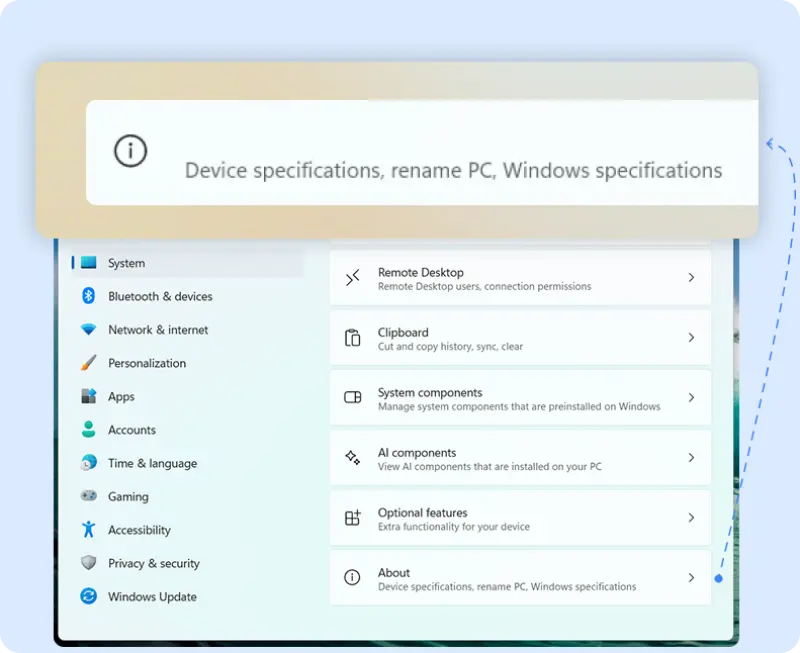Open the AI components sparkle icon
Viewport: 800px width, 653px height.
click(353, 458)
